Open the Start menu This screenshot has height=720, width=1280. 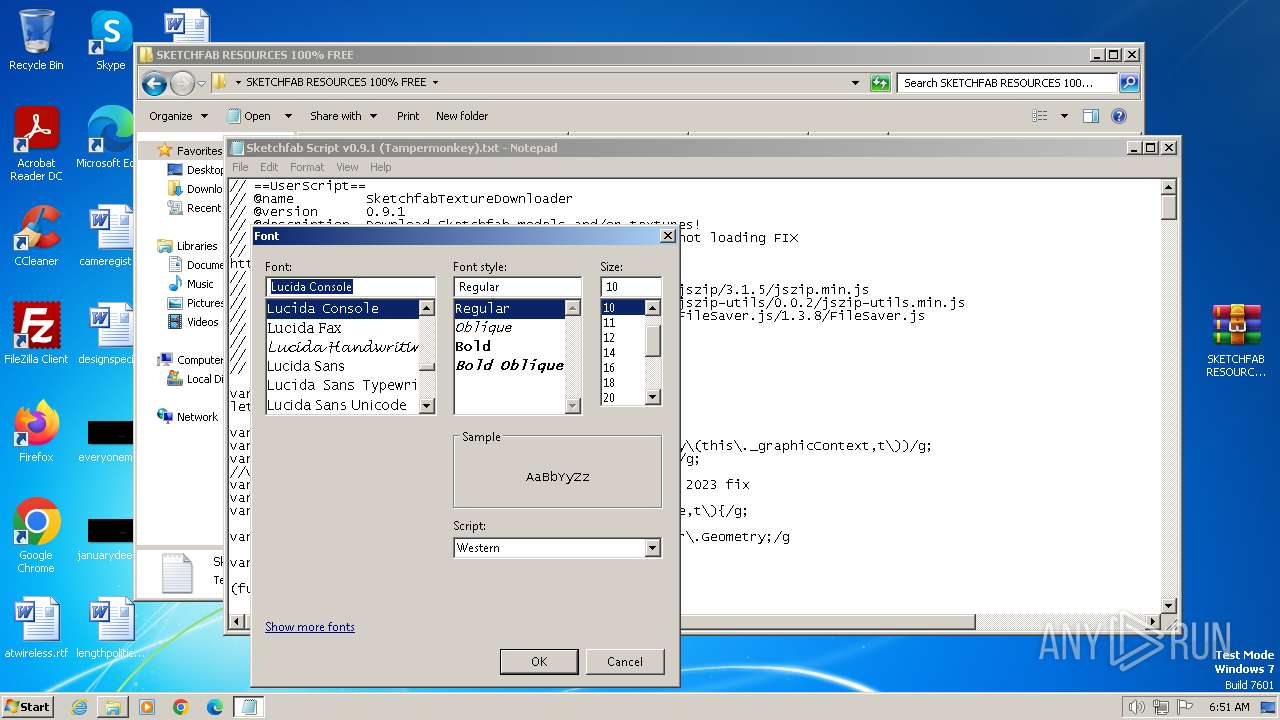pyautogui.click(x=27, y=707)
